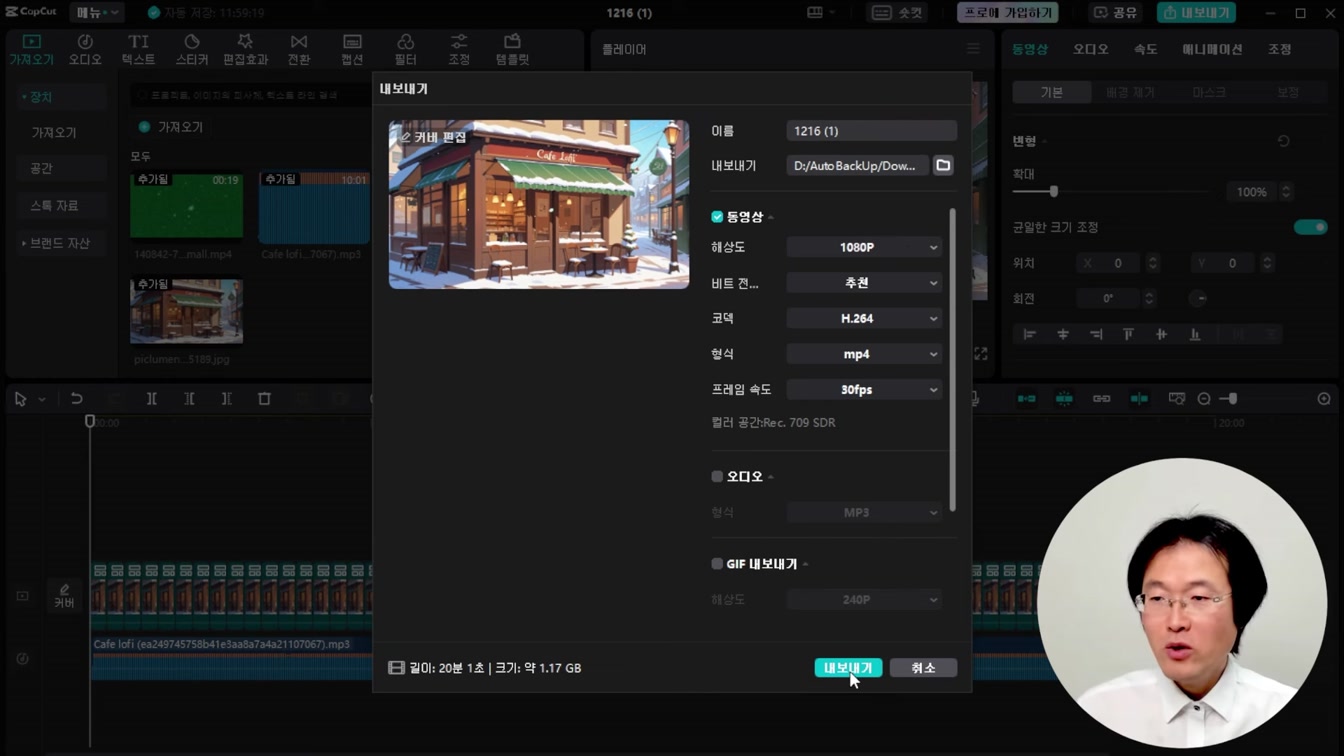Screen dimensions: 1344x756
Task: Click the export 이름 text field
Action: [871, 131]
